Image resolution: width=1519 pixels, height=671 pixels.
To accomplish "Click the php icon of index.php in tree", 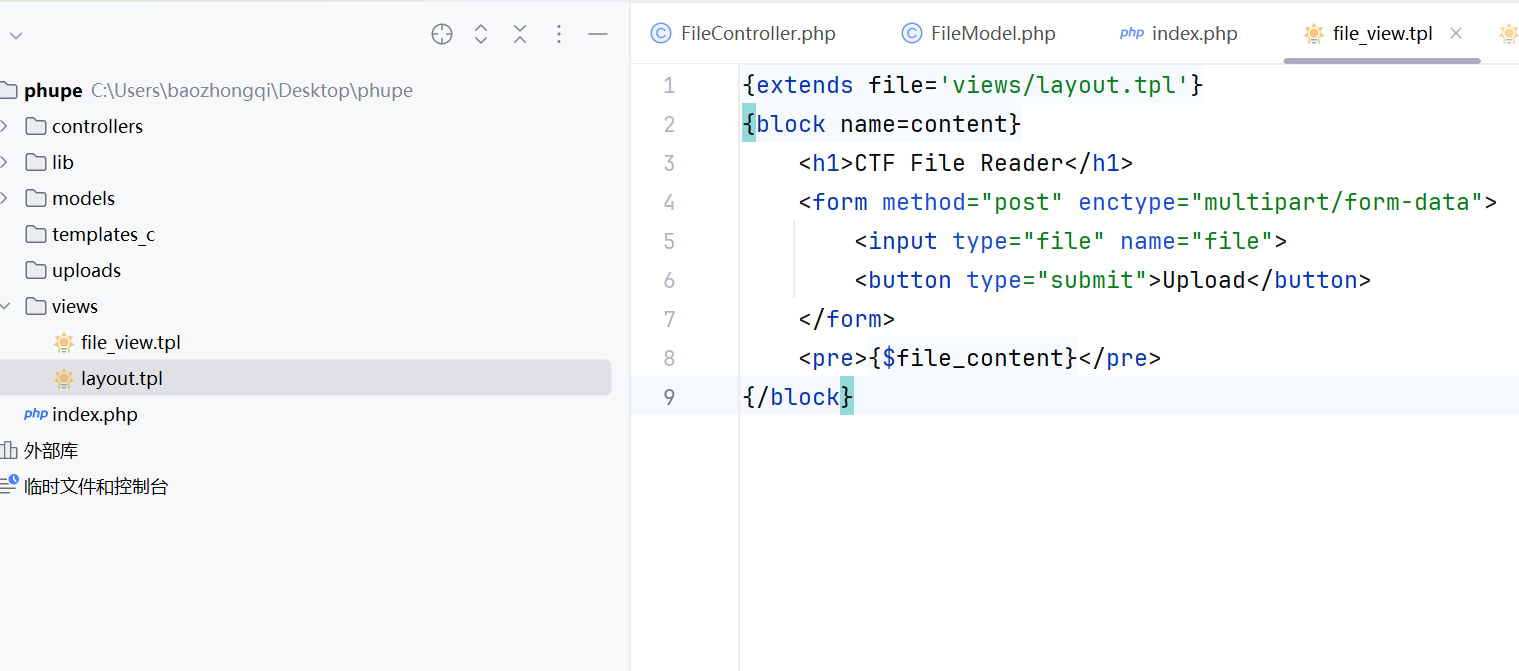I will point(36,414).
